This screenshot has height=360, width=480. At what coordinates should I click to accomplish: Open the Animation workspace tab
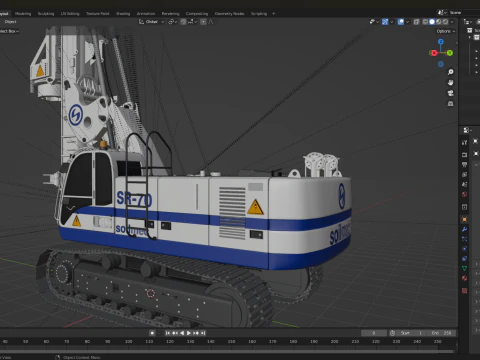coord(146,14)
